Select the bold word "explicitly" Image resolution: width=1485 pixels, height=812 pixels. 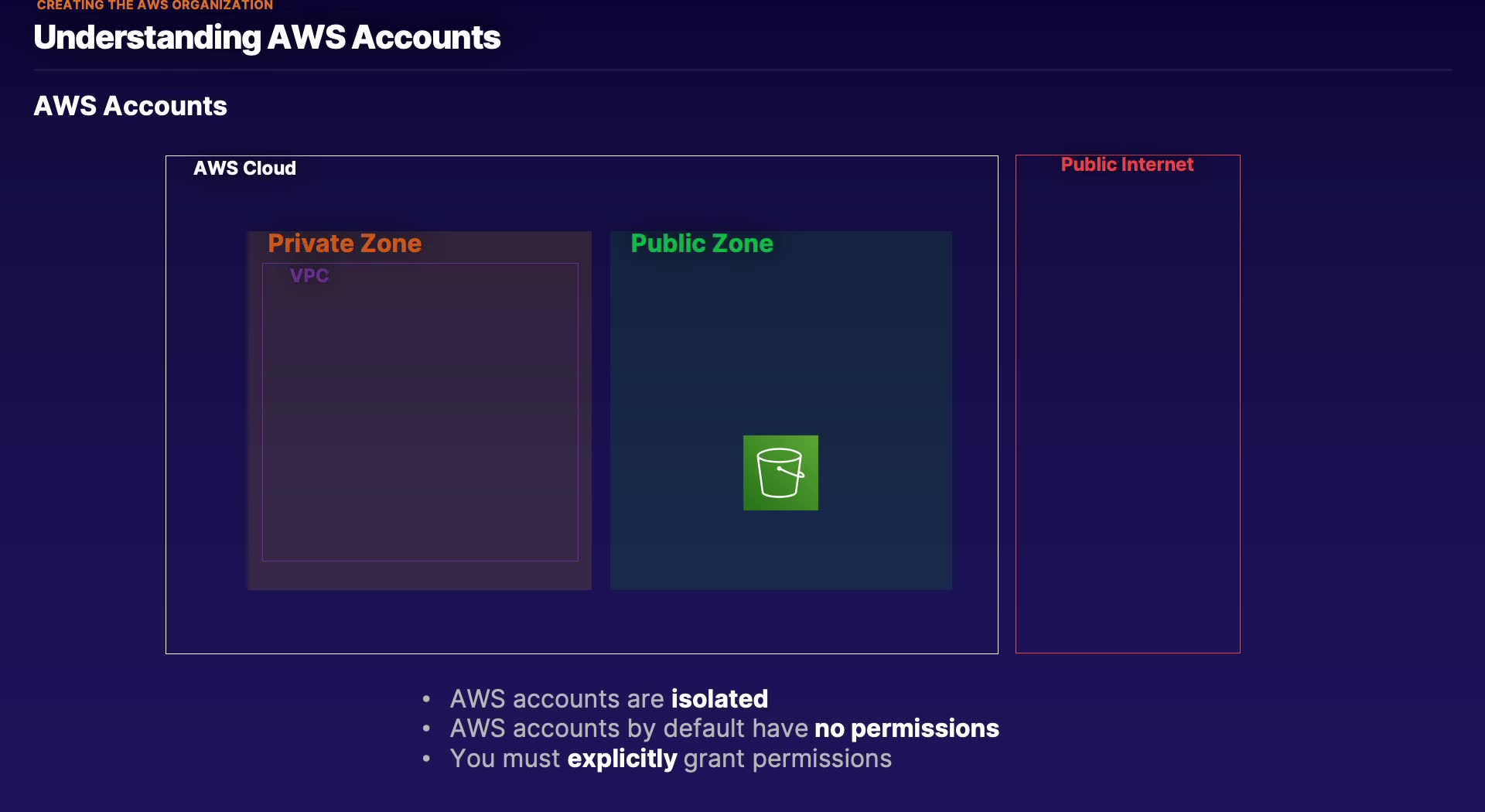(622, 759)
